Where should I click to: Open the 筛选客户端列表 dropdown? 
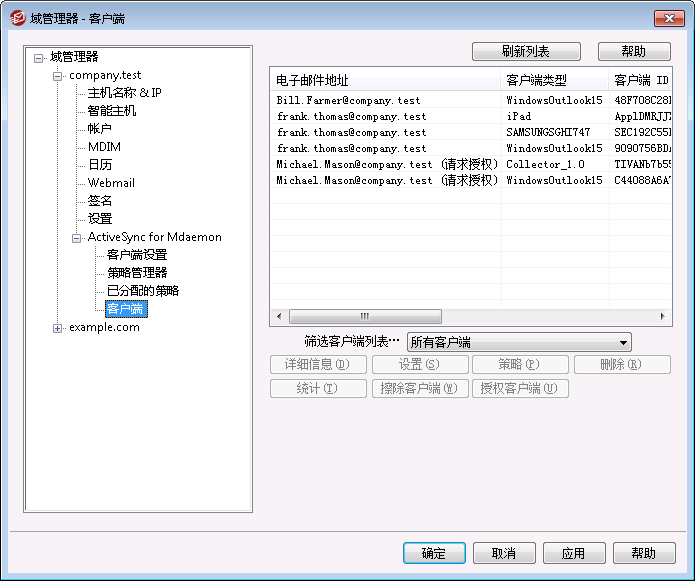tap(623, 342)
